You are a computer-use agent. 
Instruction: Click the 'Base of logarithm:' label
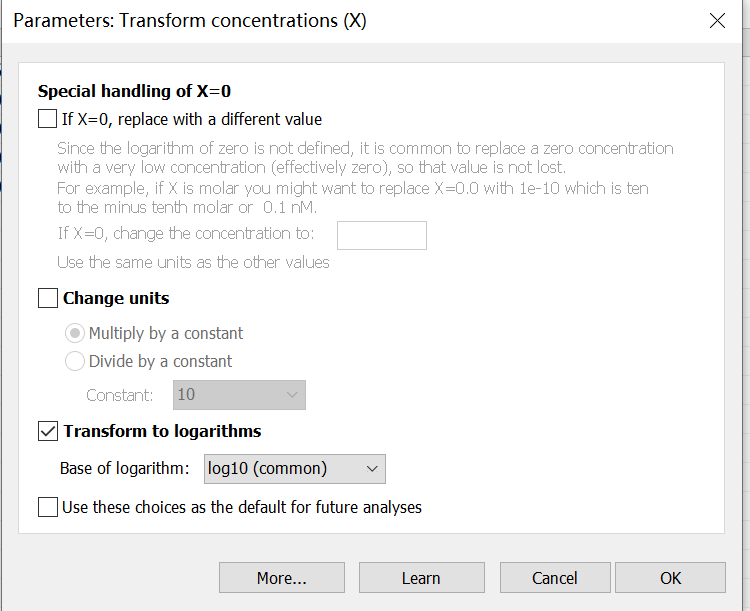(126, 468)
